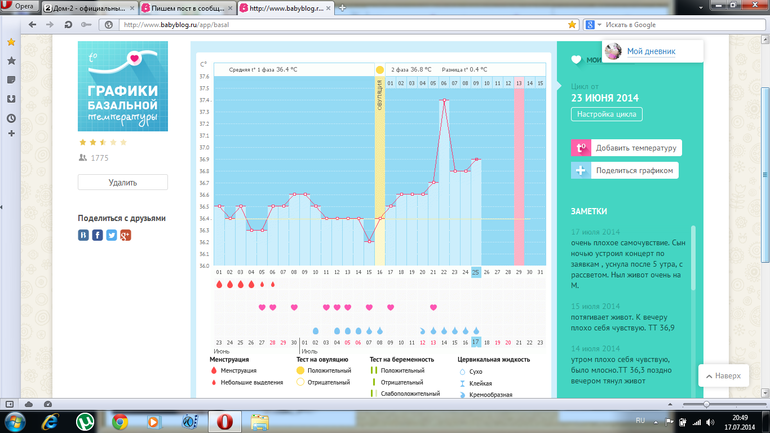The height and width of the screenshot is (433, 770).
Task: Share chart via Google Plus icon
Action: 126,235
